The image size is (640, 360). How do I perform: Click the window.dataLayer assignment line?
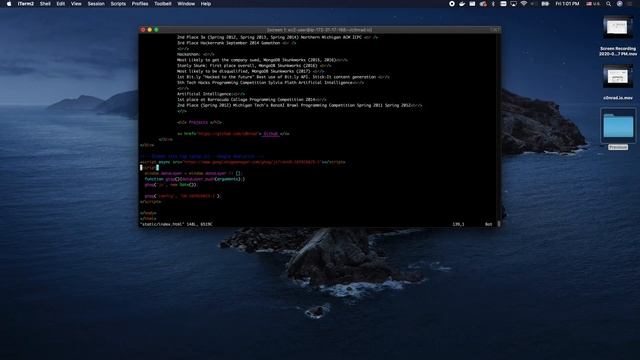pyautogui.click(x=193, y=173)
